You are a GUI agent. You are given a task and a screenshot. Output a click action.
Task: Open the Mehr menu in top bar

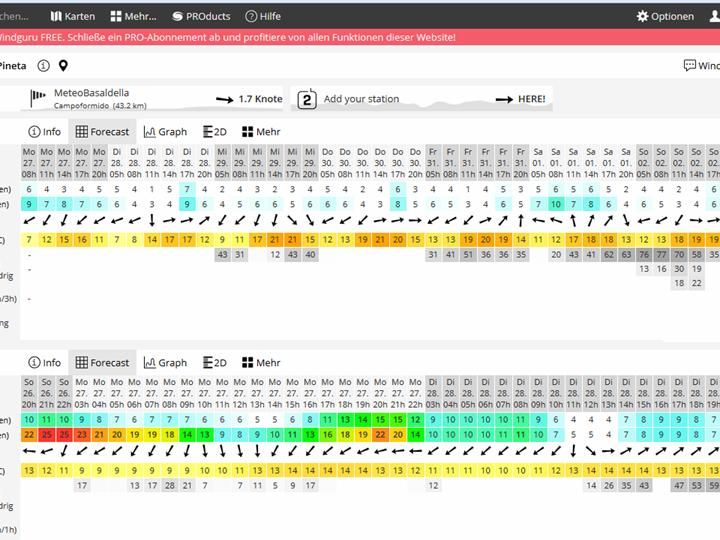click(x=133, y=16)
